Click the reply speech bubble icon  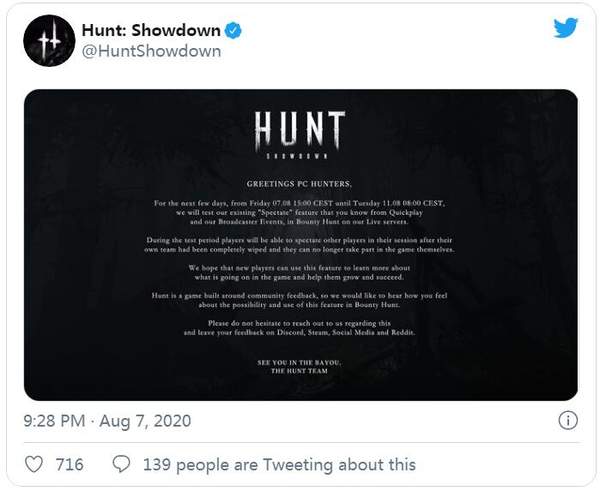122,464
